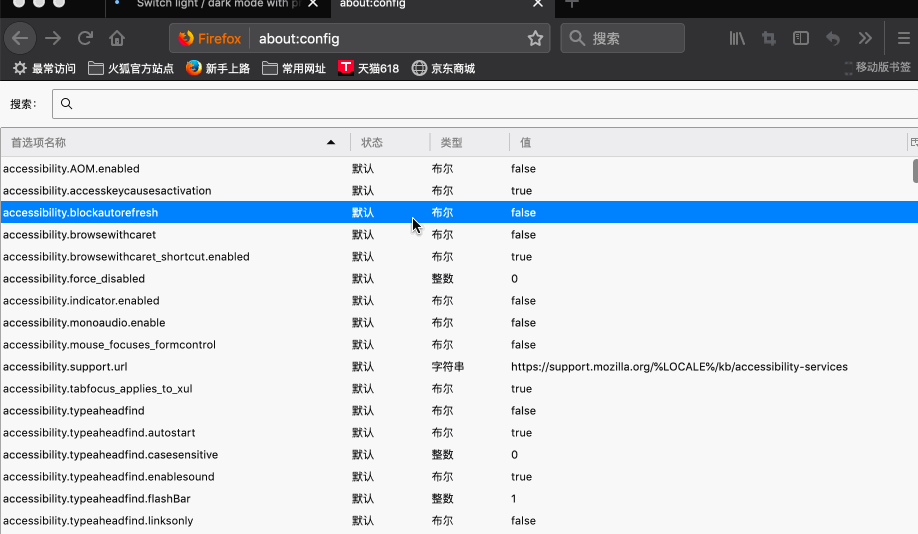The image size is (918, 534).
Task: Open the hamburger application menu
Action: pyautogui.click(x=904, y=39)
